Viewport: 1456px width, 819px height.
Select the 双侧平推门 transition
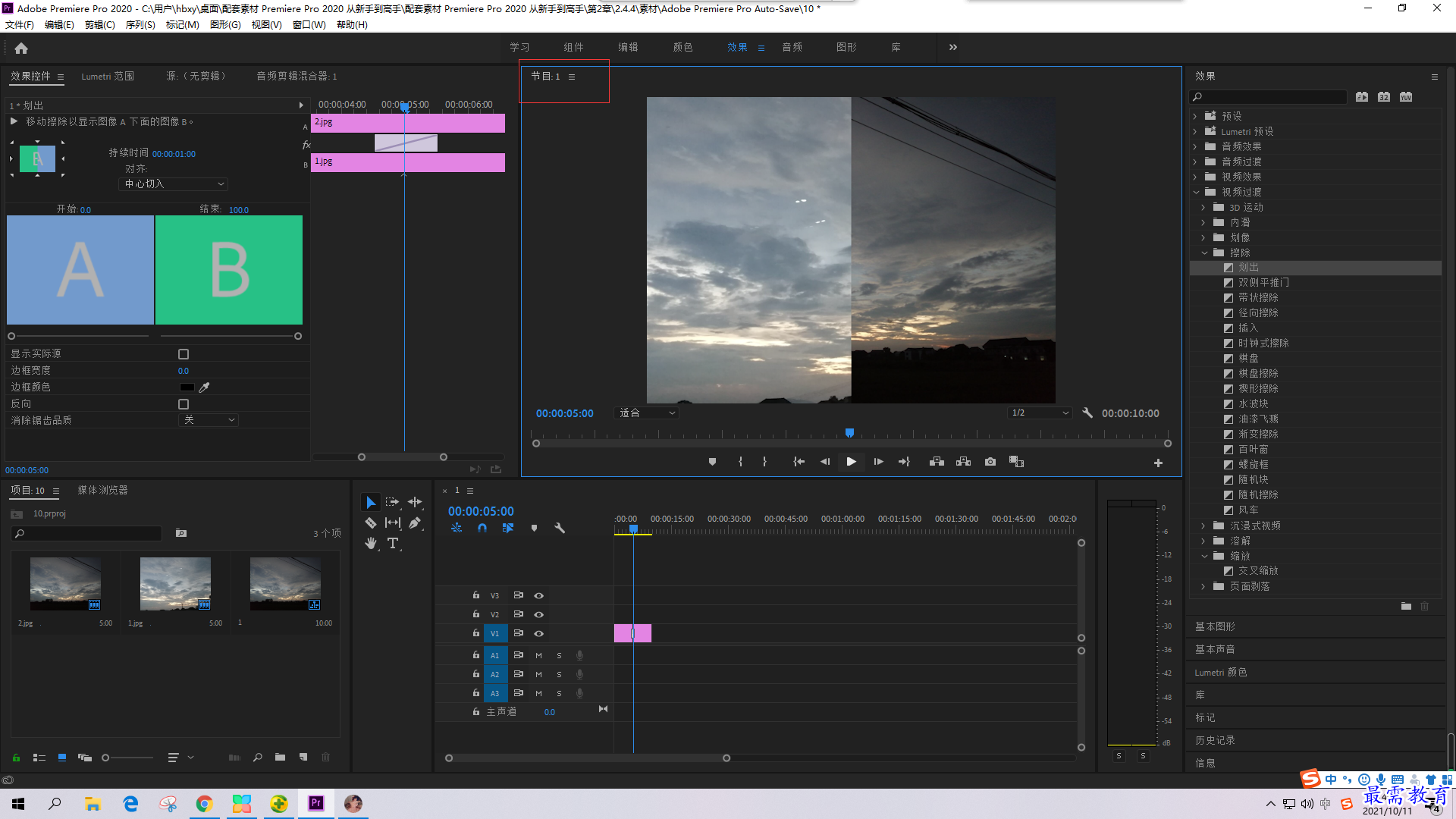click(1263, 282)
